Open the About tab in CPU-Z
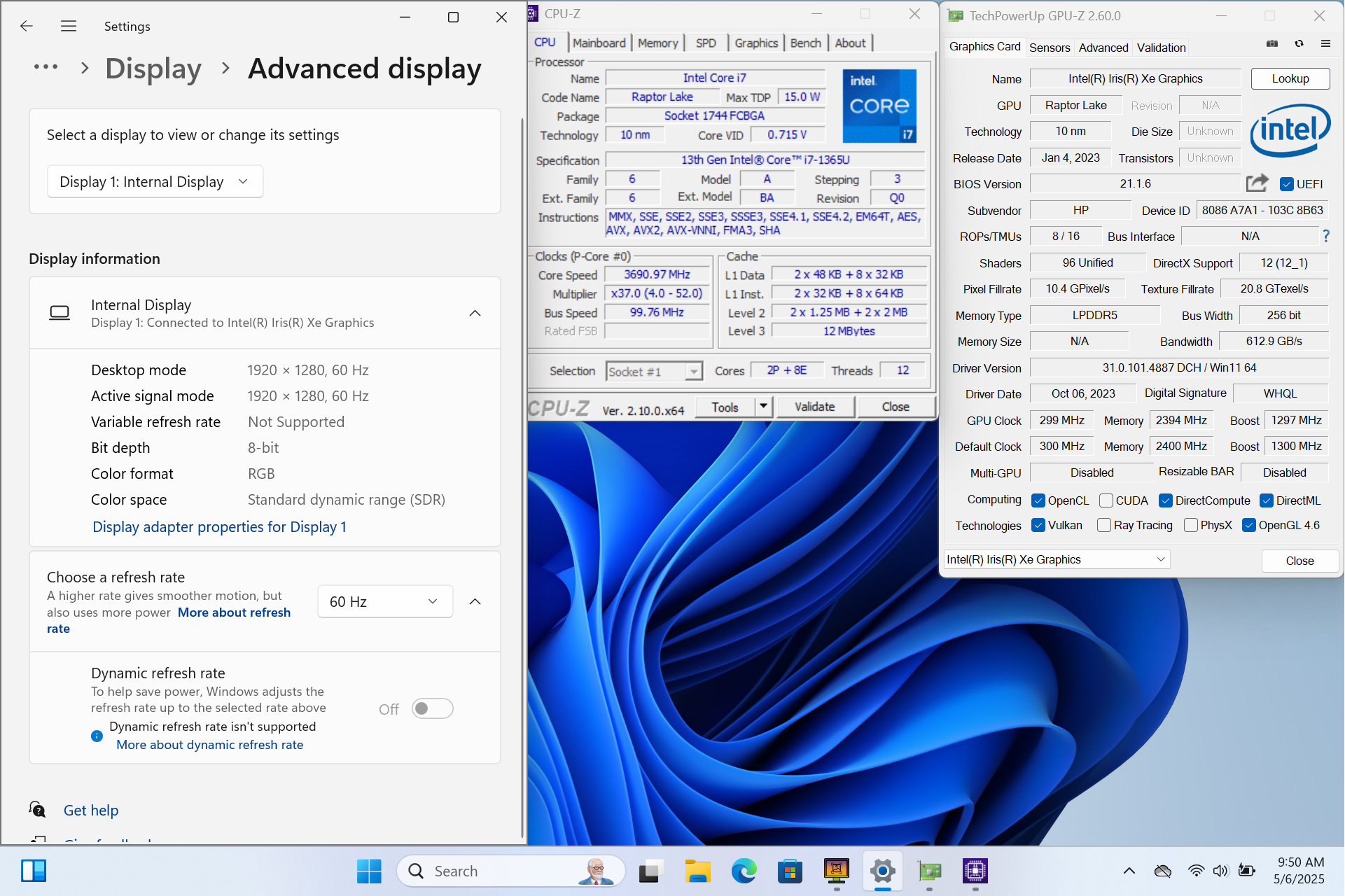Viewport: 1345px width, 896px height. click(850, 43)
